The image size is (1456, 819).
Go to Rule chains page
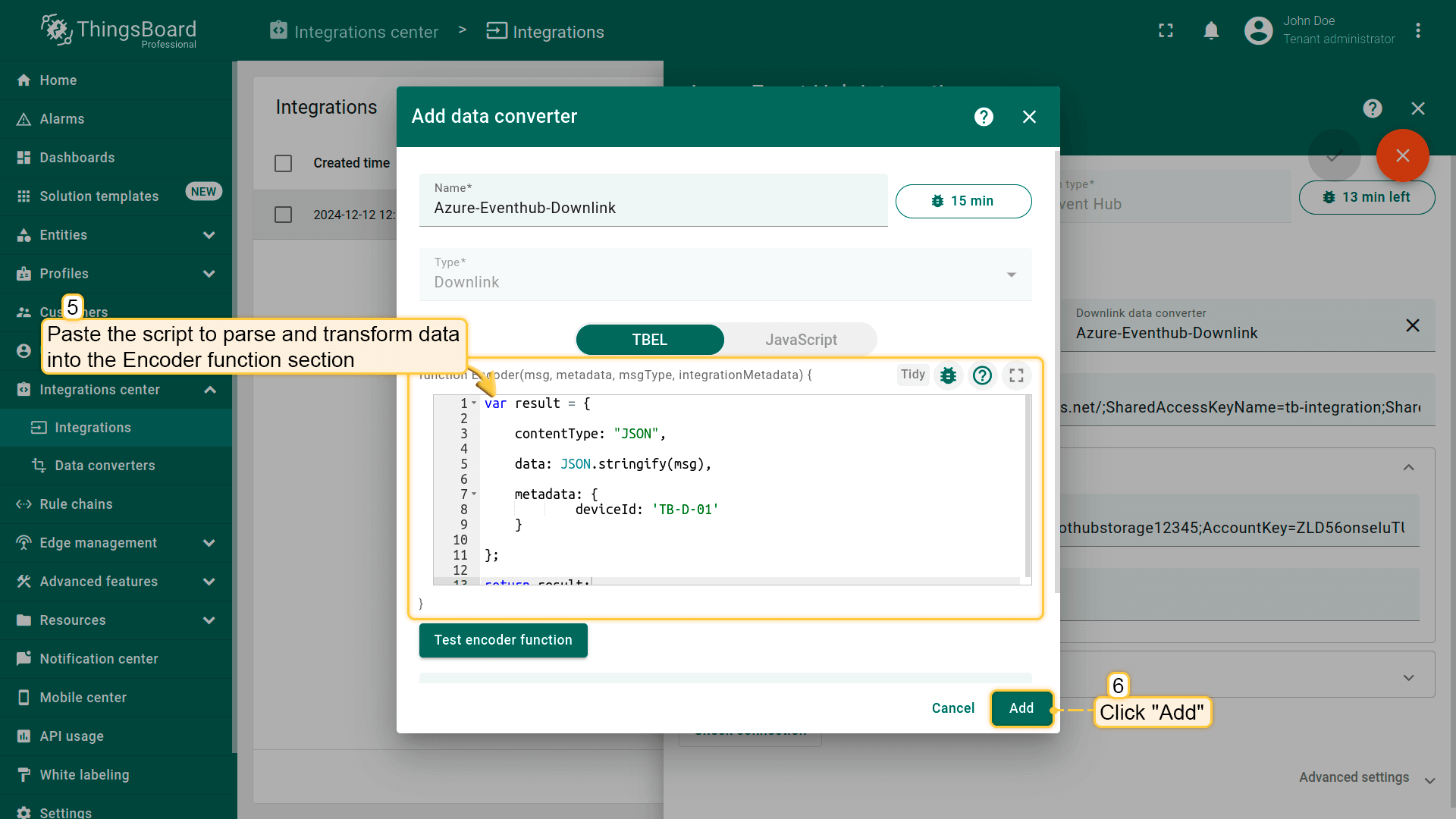[x=76, y=504]
